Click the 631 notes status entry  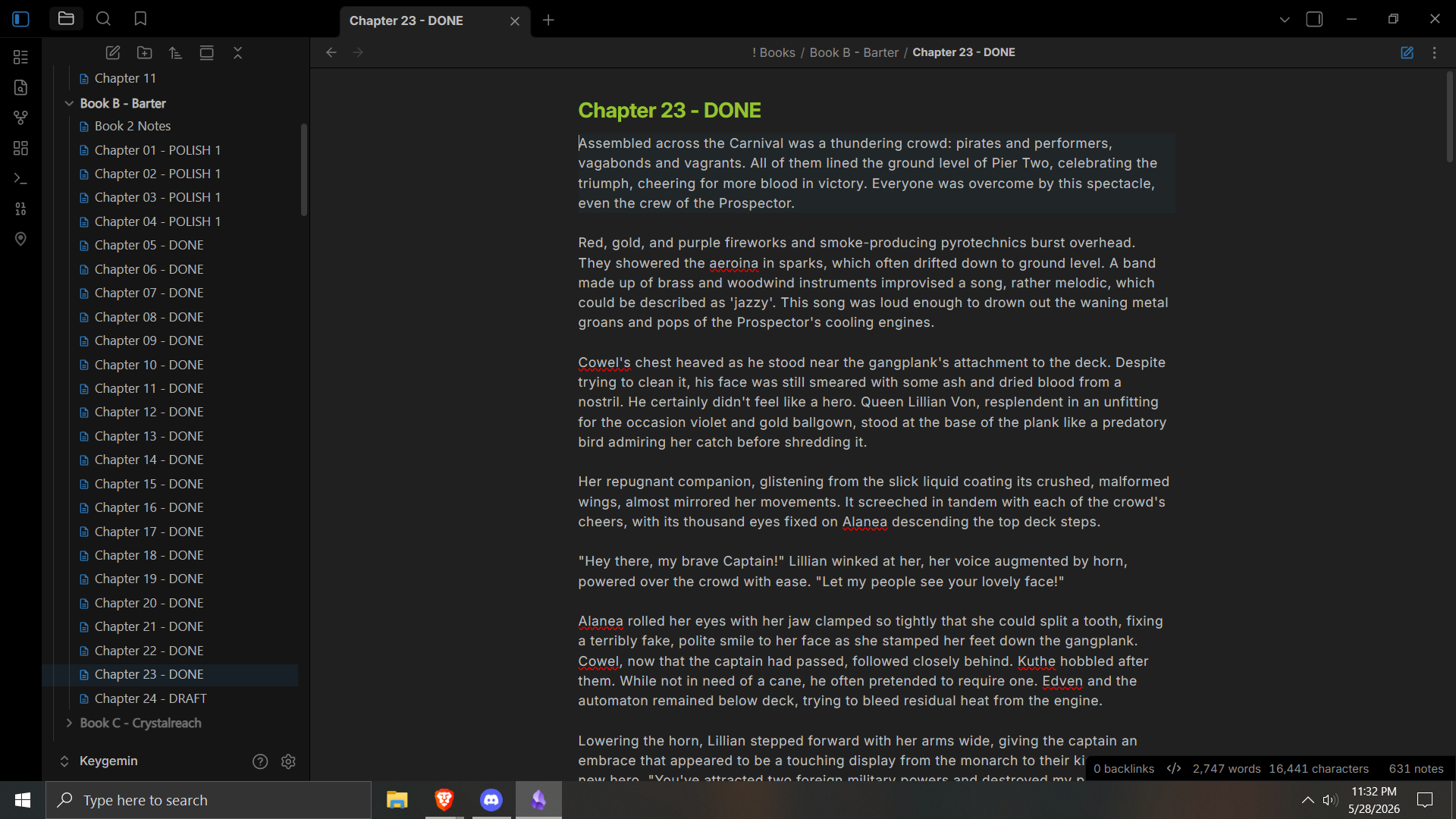1416,769
